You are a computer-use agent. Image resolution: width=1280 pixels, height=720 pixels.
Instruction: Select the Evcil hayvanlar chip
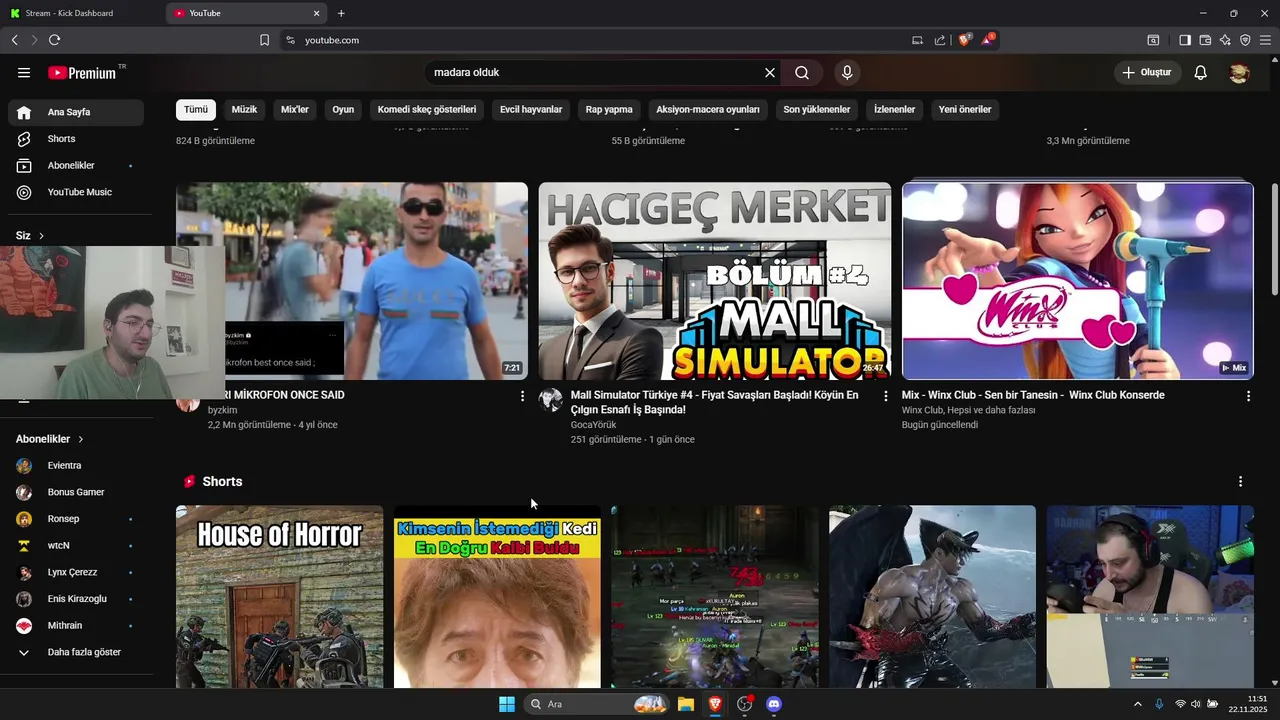pyautogui.click(x=531, y=109)
